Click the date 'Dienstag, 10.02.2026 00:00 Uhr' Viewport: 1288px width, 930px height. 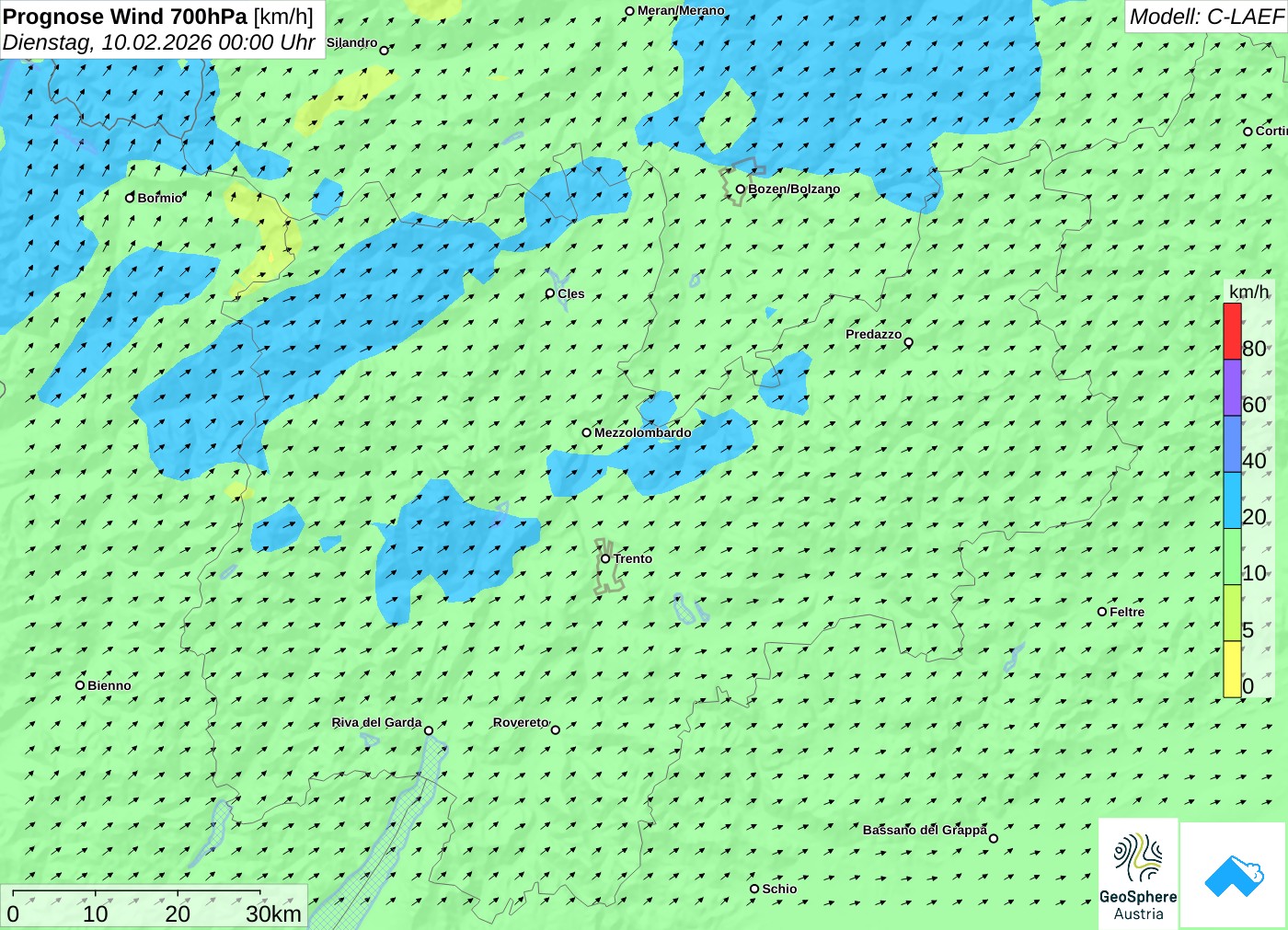coord(159,42)
